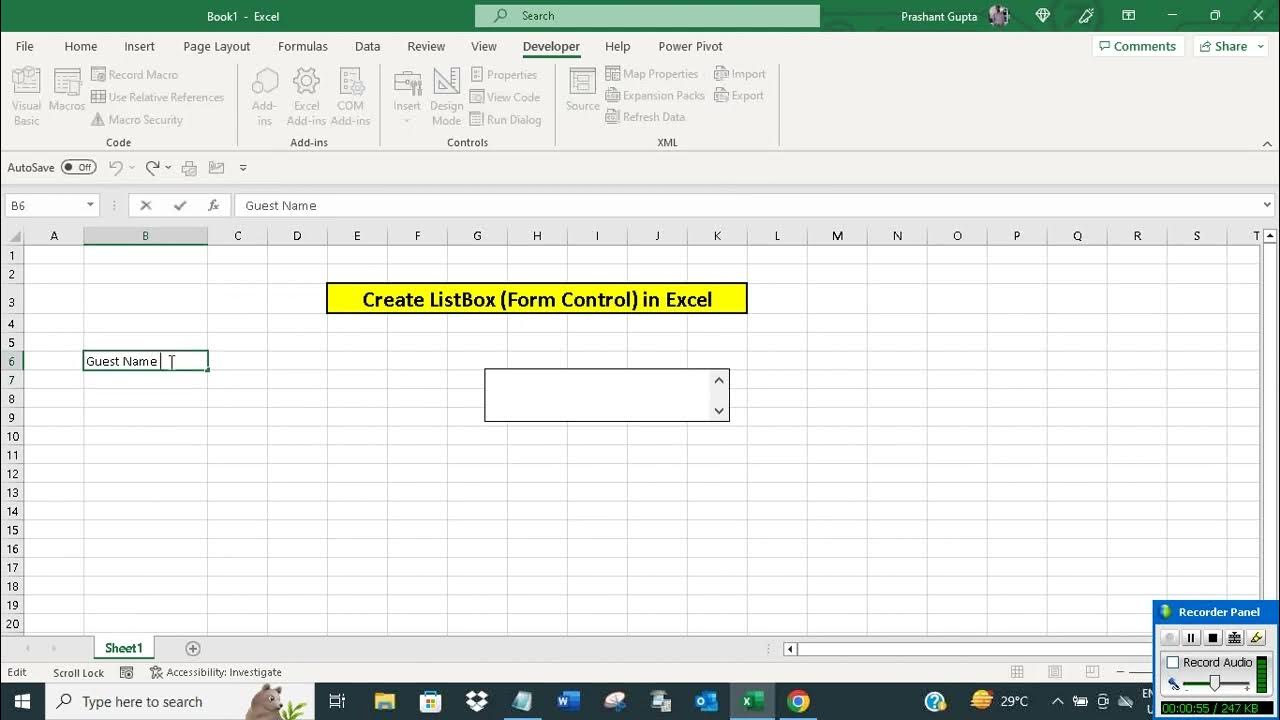Switch to the Data tab
Viewport: 1280px width, 720px height.
pyautogui.click(x=367, y=47)
